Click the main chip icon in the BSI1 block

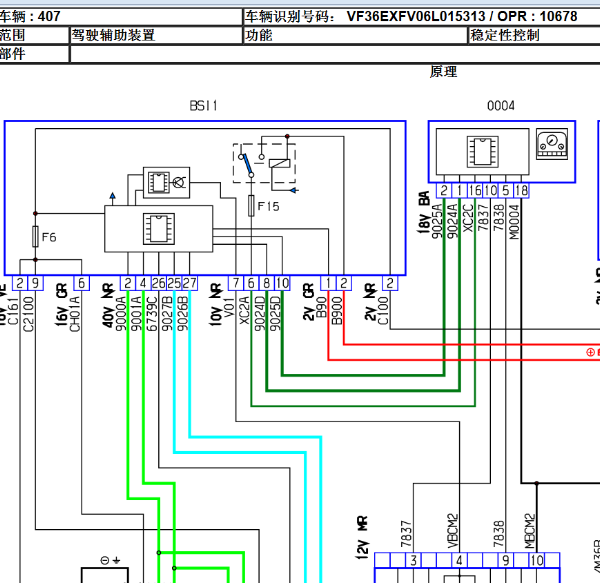point(159,229)
